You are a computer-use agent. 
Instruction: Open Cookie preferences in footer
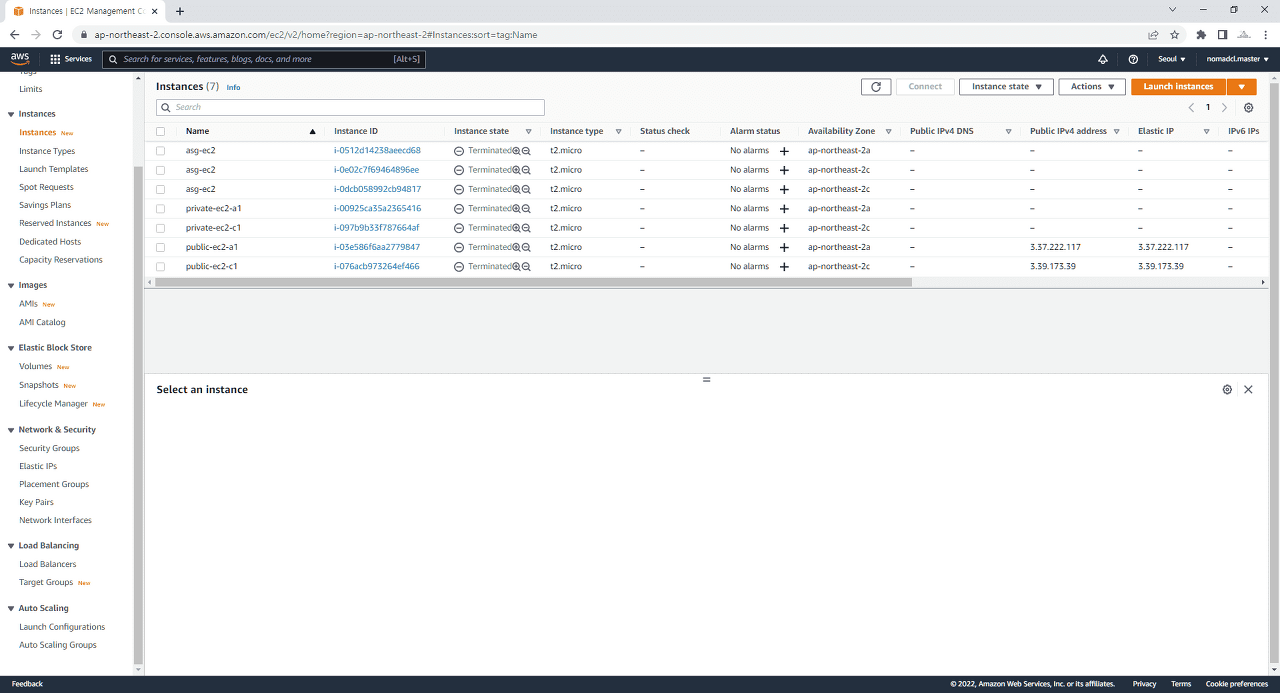pos(1237,684)
